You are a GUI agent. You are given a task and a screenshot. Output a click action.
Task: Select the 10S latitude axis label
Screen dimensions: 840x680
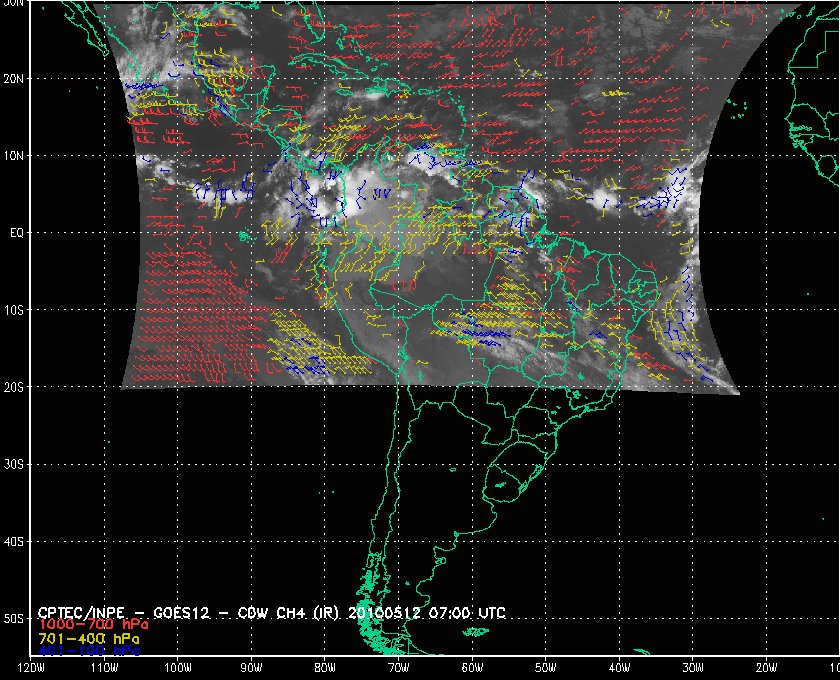tap(15, 310)
